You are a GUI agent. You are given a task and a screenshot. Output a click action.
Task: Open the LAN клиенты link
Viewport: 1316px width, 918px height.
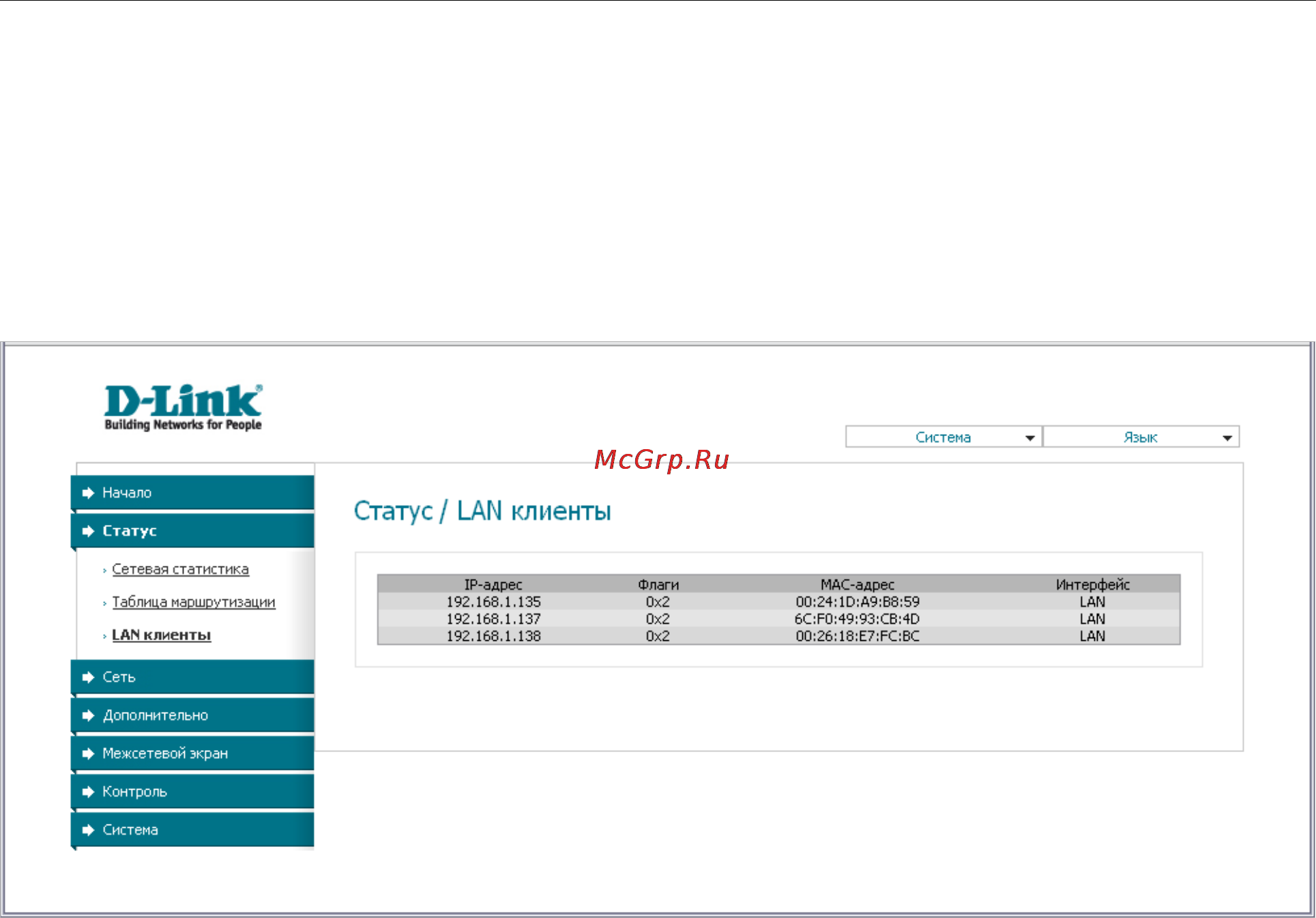(162, 635)
